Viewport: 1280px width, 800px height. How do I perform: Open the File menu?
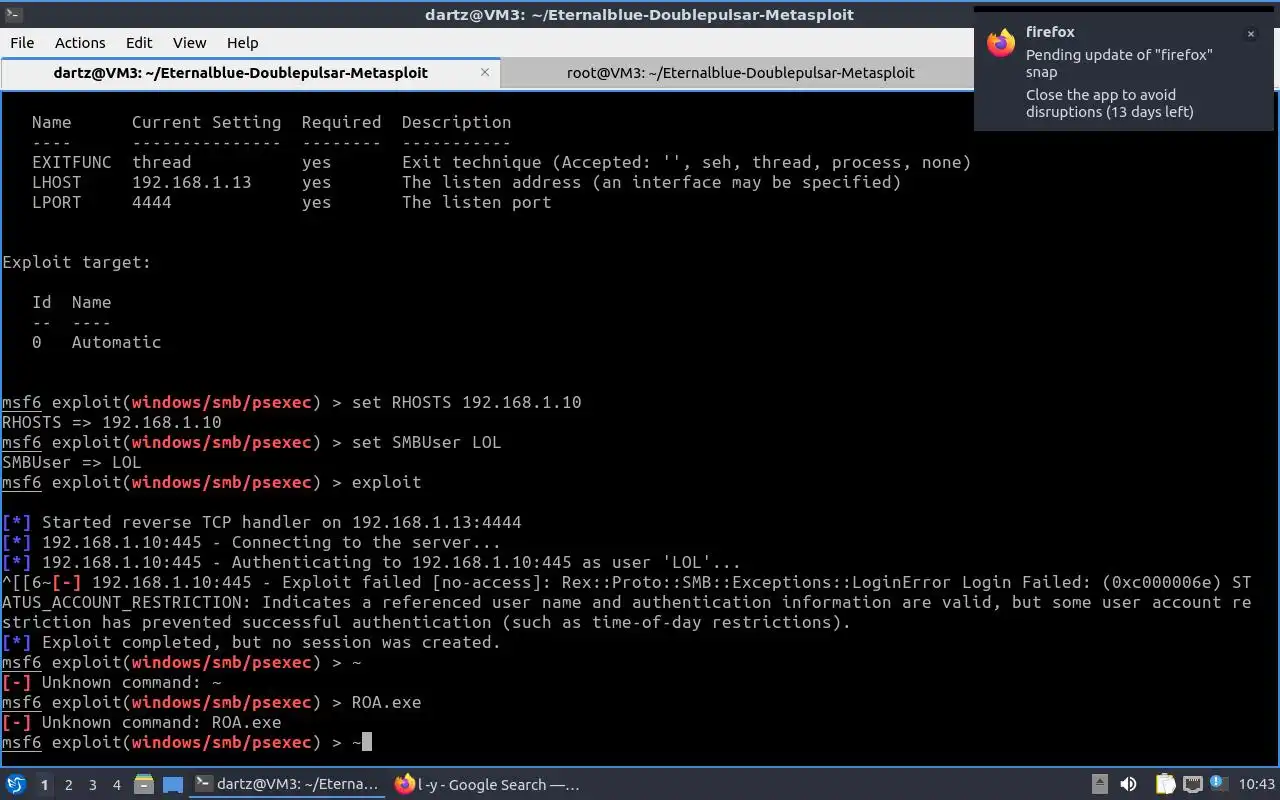[x=22, y=43]
